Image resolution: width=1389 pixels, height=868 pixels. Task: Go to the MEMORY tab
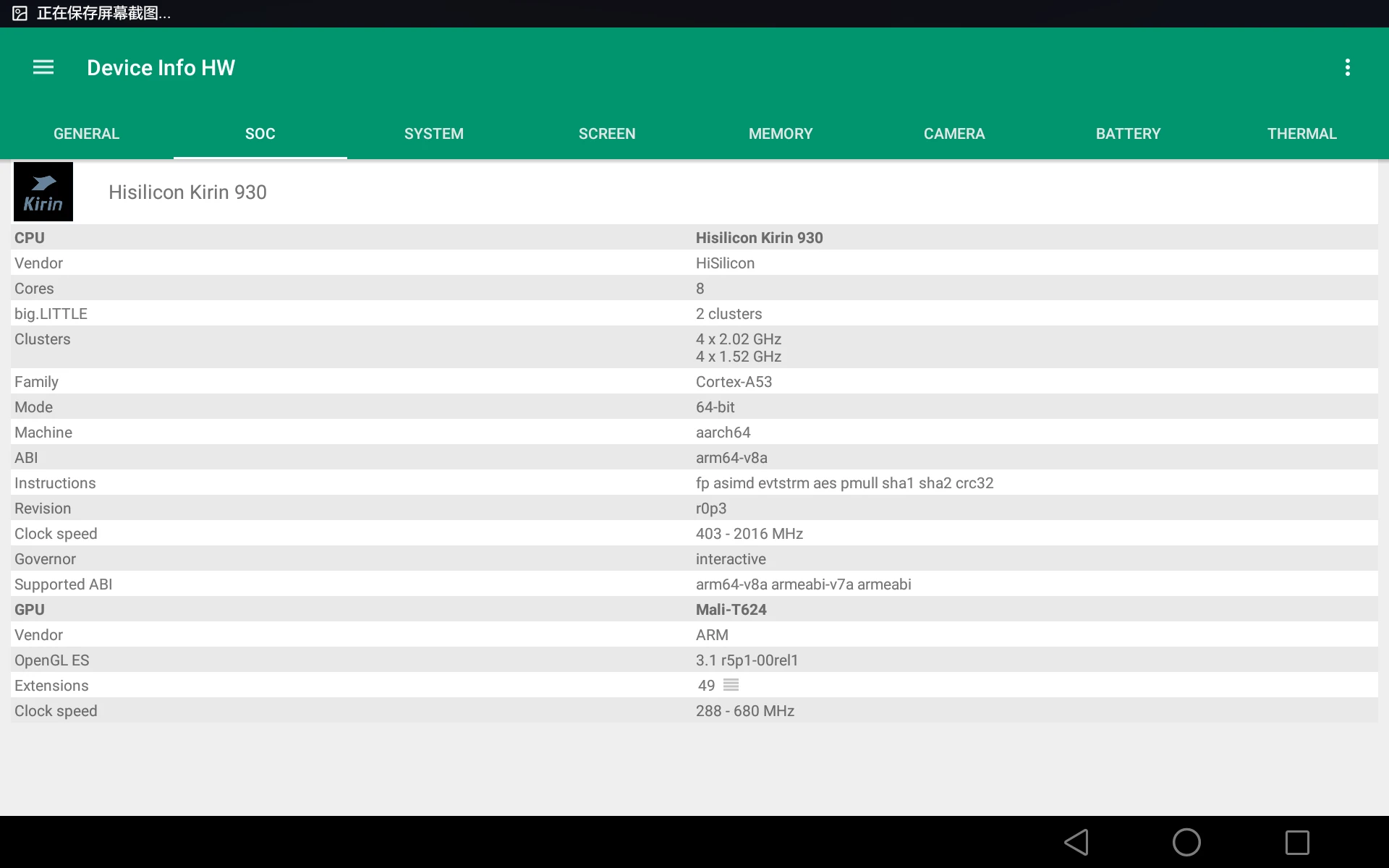click(781, 134)
